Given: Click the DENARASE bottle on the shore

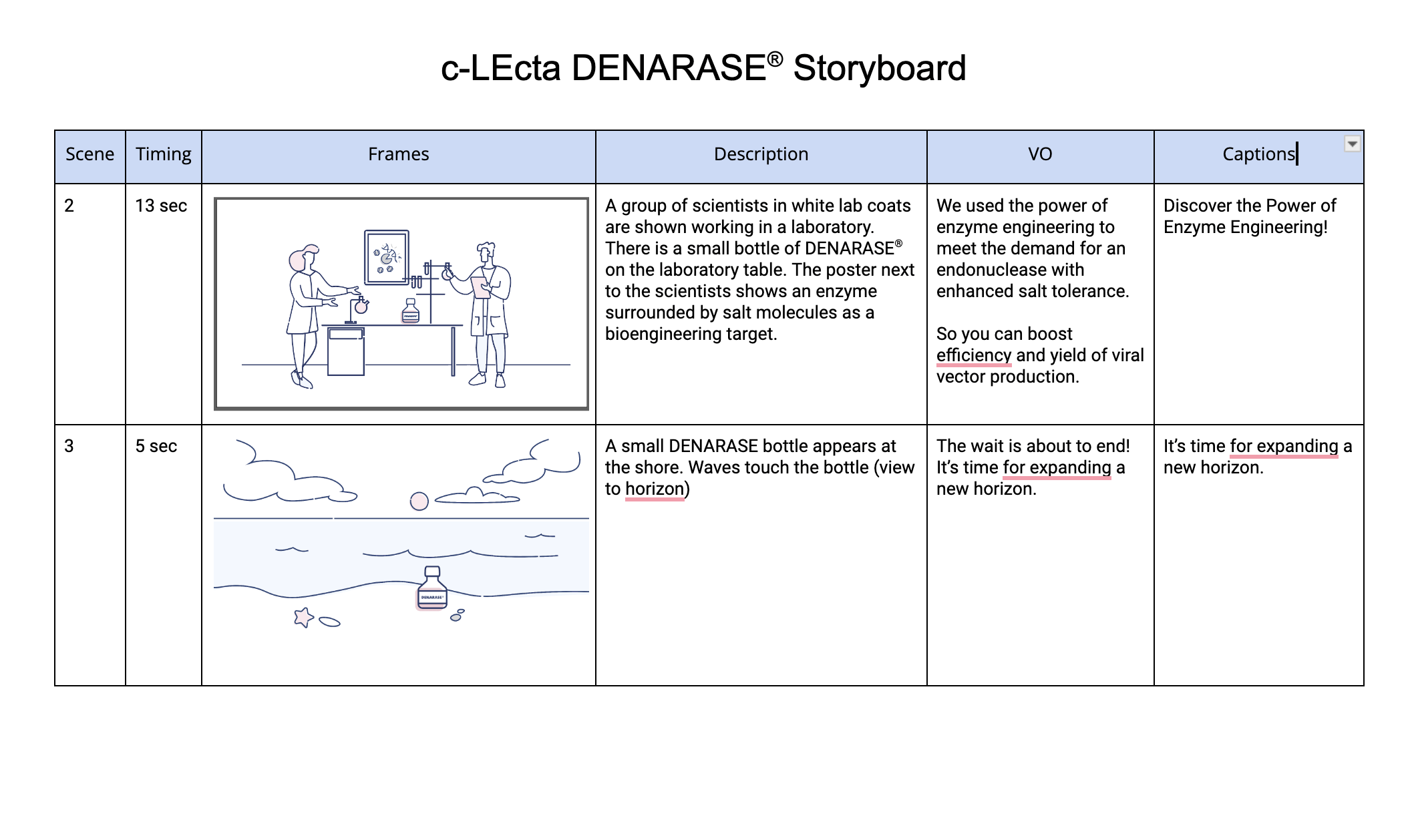Looking at the screenshot, I should (431, 590).
